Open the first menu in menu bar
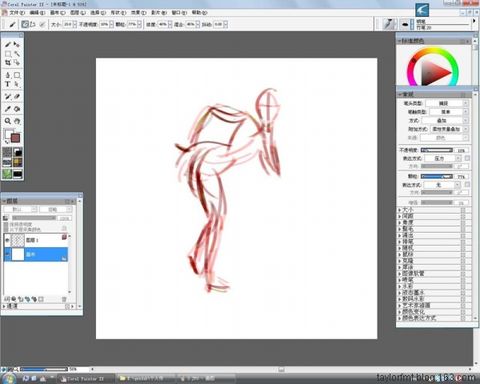Screen dimensions: 480x384 click(17, 12)
